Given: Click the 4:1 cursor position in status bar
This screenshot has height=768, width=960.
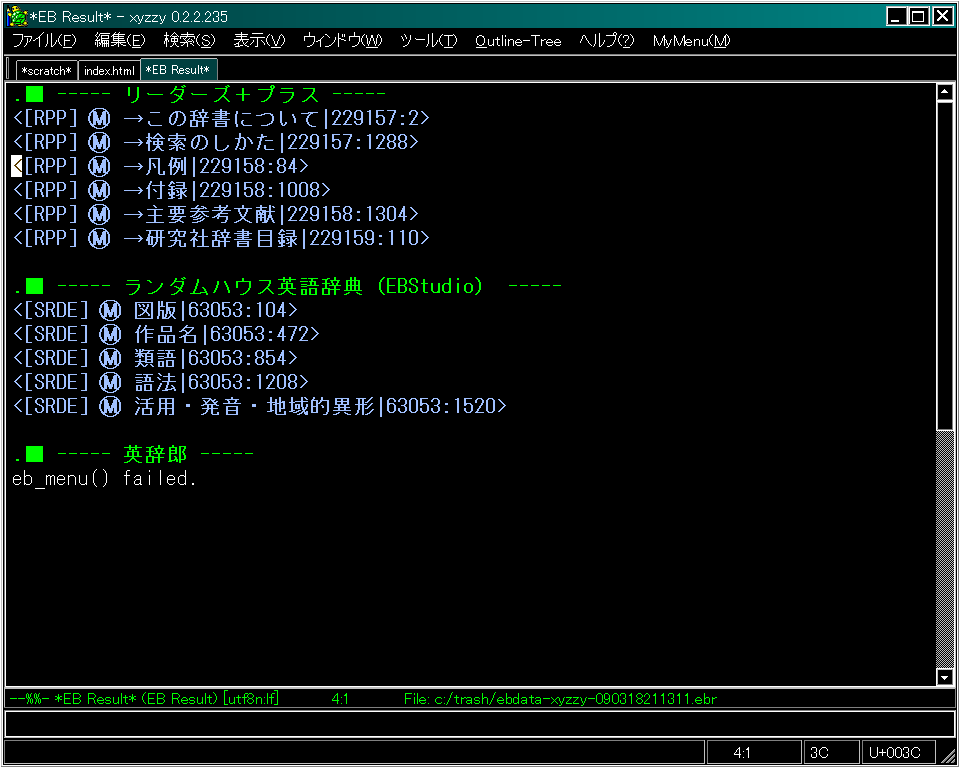Looking at the screenshot, I should [x=754, y=752].
